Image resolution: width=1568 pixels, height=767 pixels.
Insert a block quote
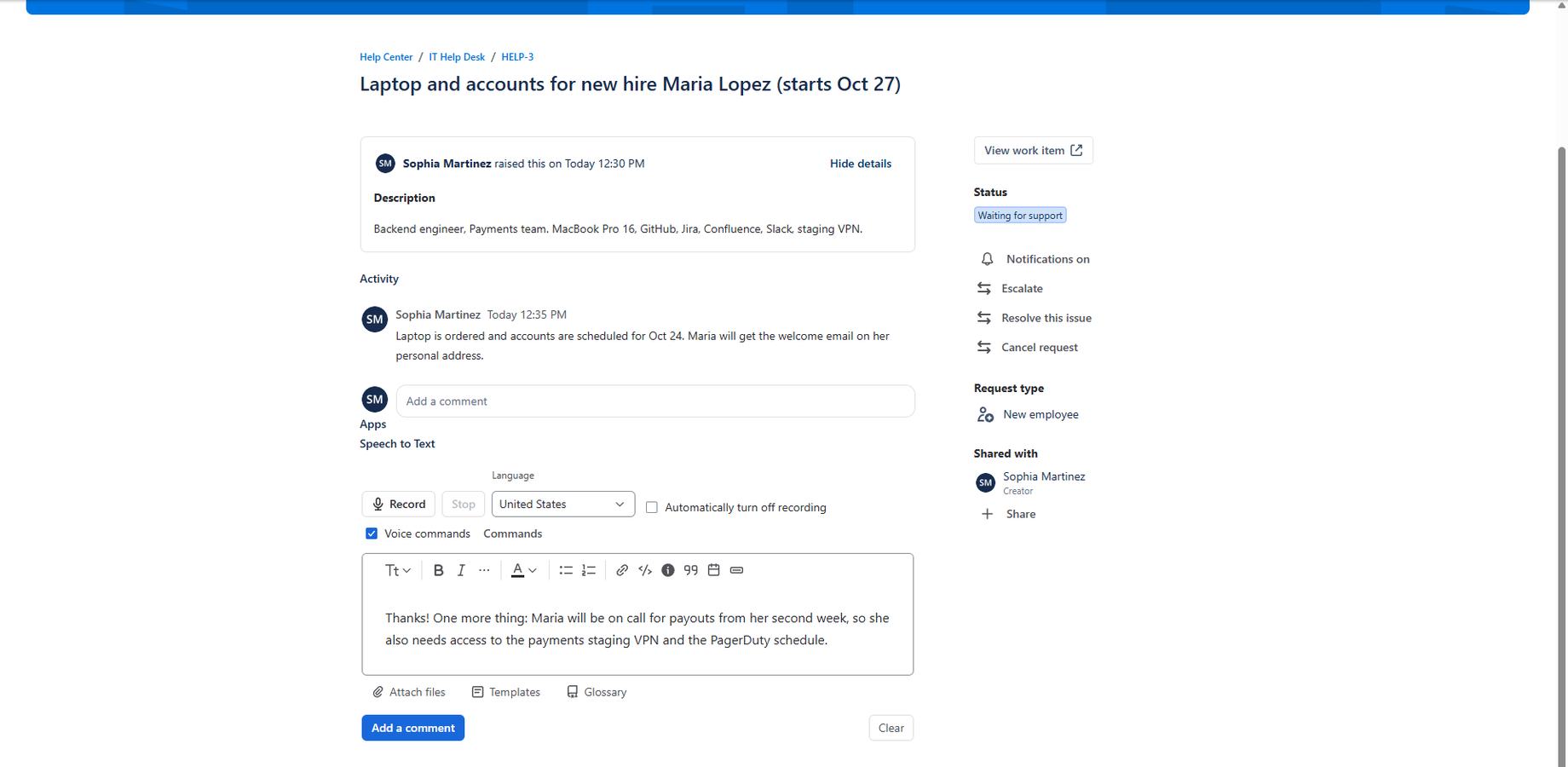(x=691, y=570)
